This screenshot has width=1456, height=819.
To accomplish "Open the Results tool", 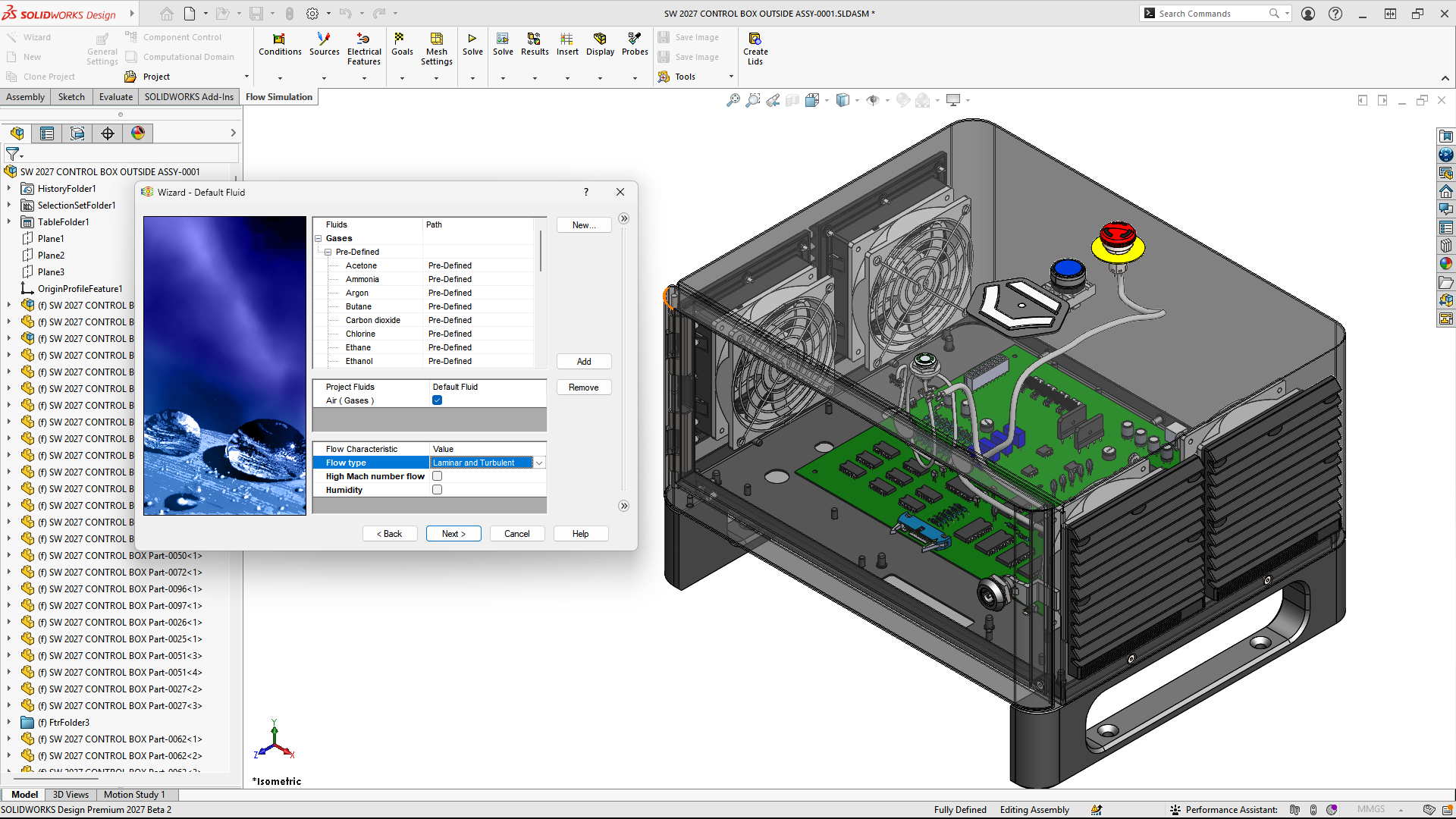I will (535, 44).
